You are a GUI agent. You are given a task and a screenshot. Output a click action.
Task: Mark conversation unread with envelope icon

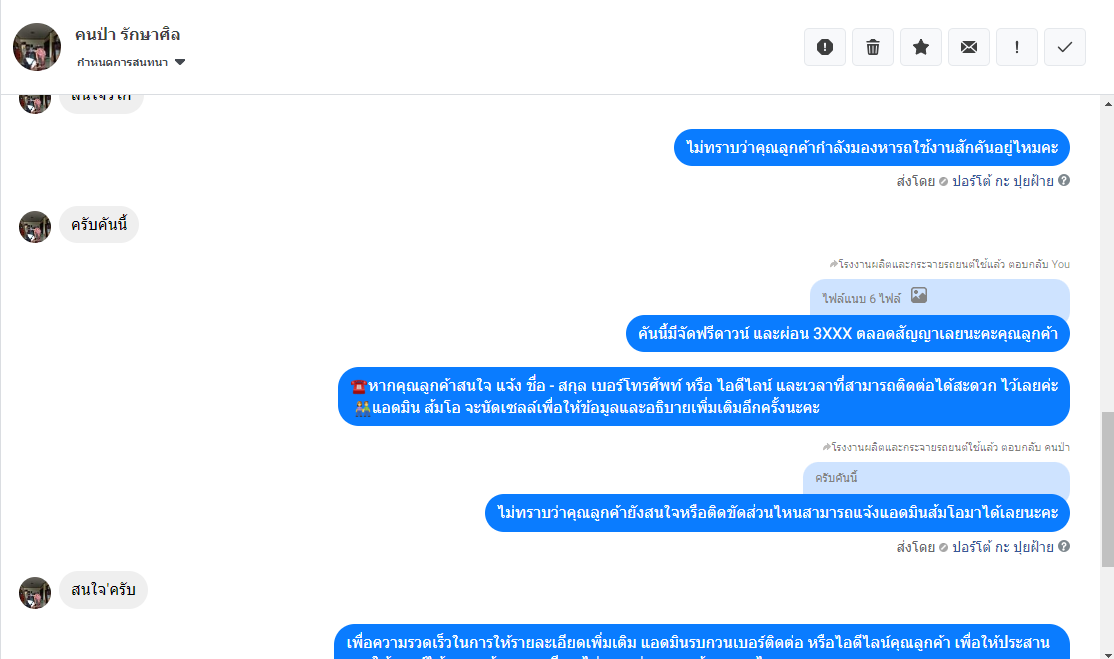(969, 47)
